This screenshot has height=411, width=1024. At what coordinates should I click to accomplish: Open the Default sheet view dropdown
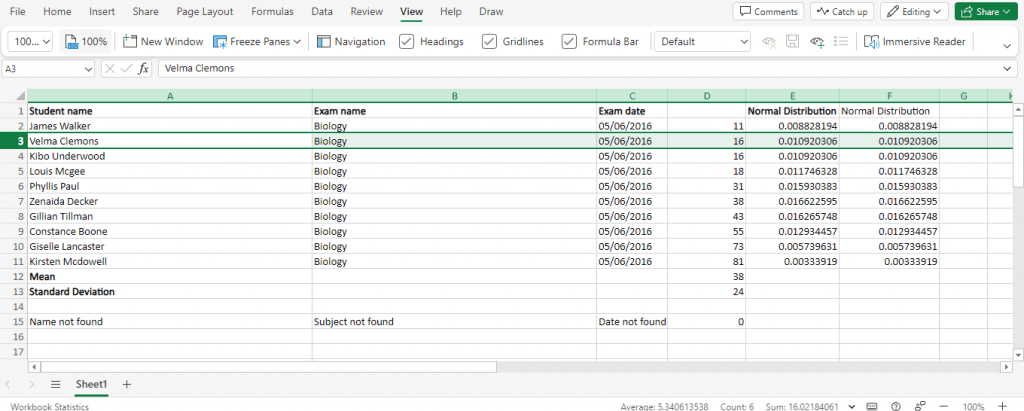[x=702, y=42]
